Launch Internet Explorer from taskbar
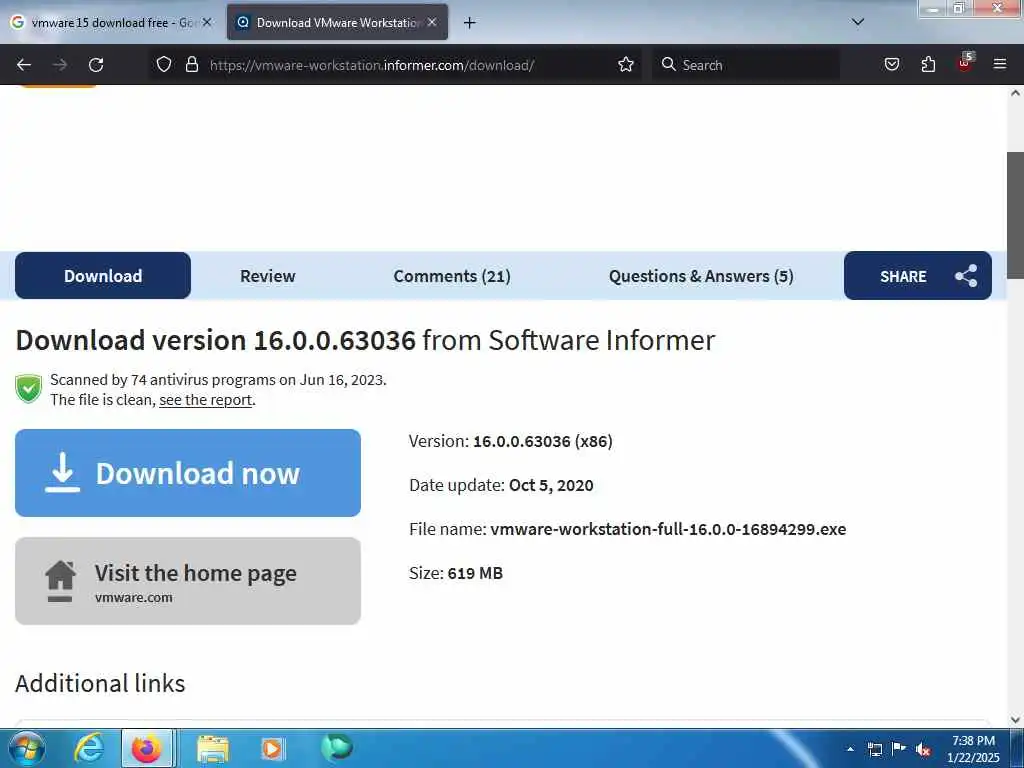Image resolution: width=1024 pixels, height=768 pixels. tap(89, 748)
